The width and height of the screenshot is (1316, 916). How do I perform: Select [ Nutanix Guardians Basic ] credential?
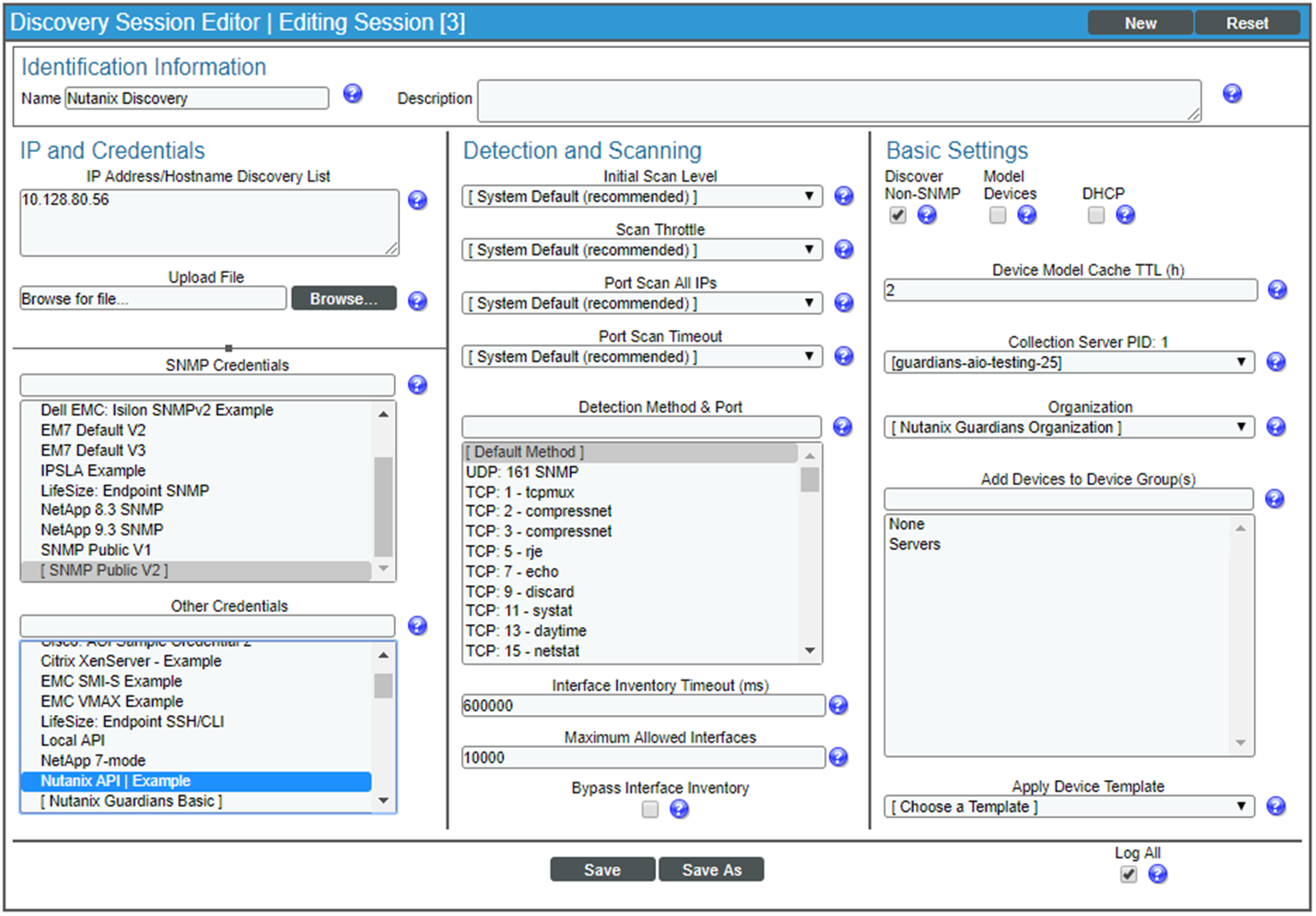pos(196,801)
